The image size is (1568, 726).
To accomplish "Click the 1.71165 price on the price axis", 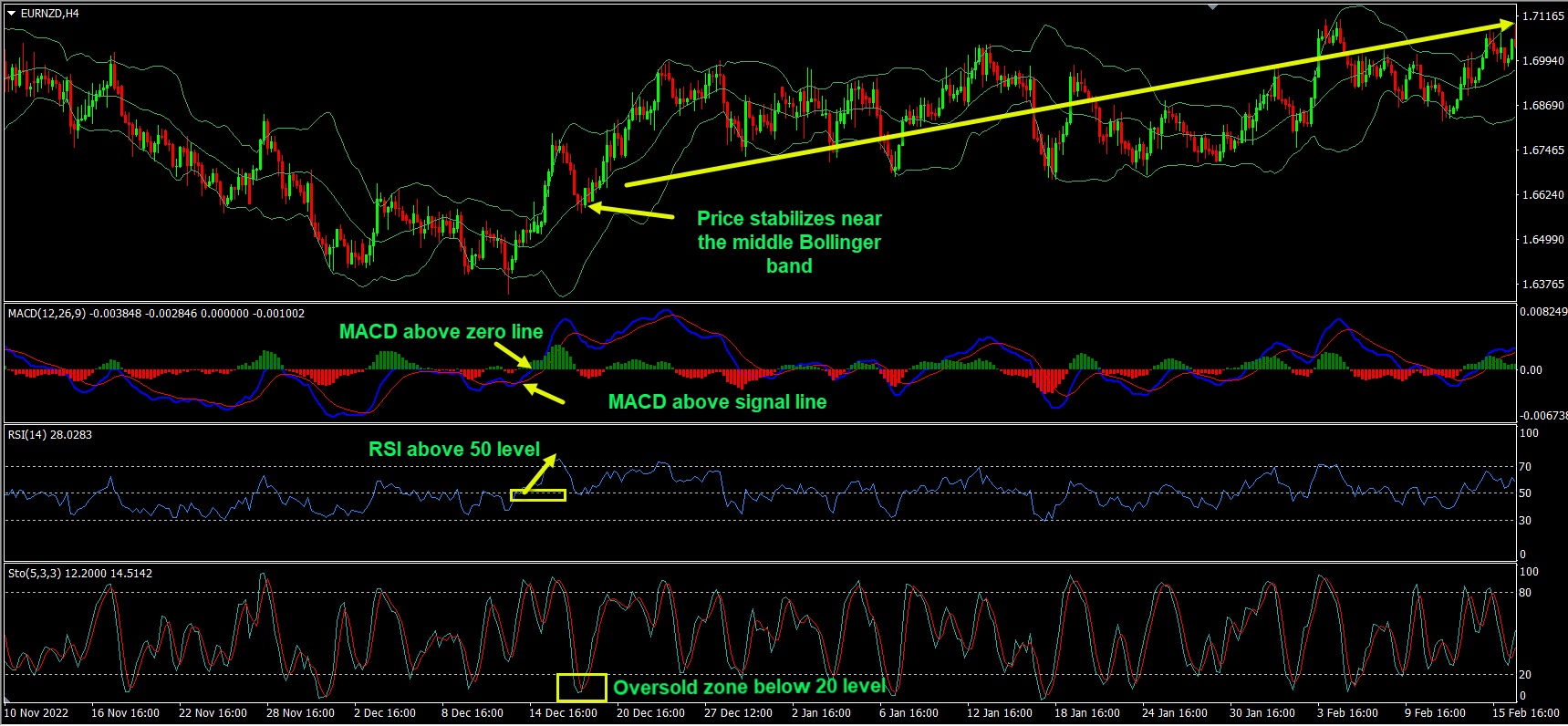I will coord(1542,16).
